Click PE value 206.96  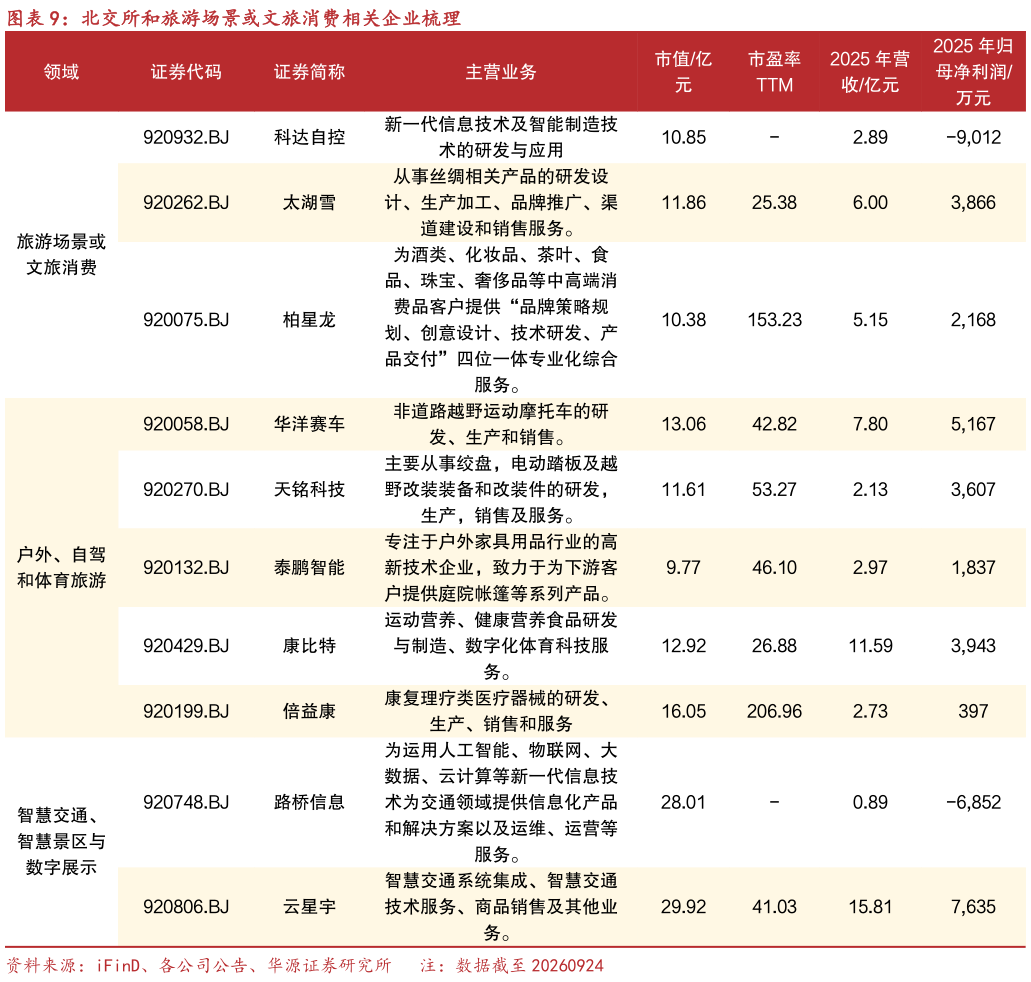tap(775, 711)
